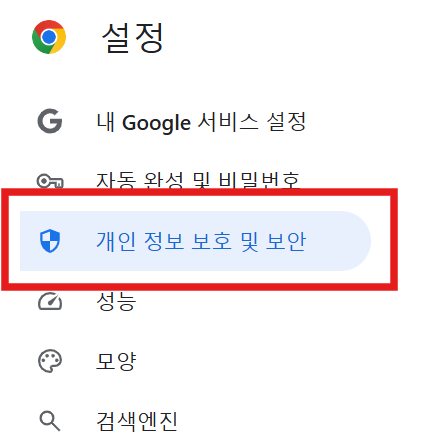428x447 pixels.
Task: Click the Chrome logo beside 설정
Action: 49,37
